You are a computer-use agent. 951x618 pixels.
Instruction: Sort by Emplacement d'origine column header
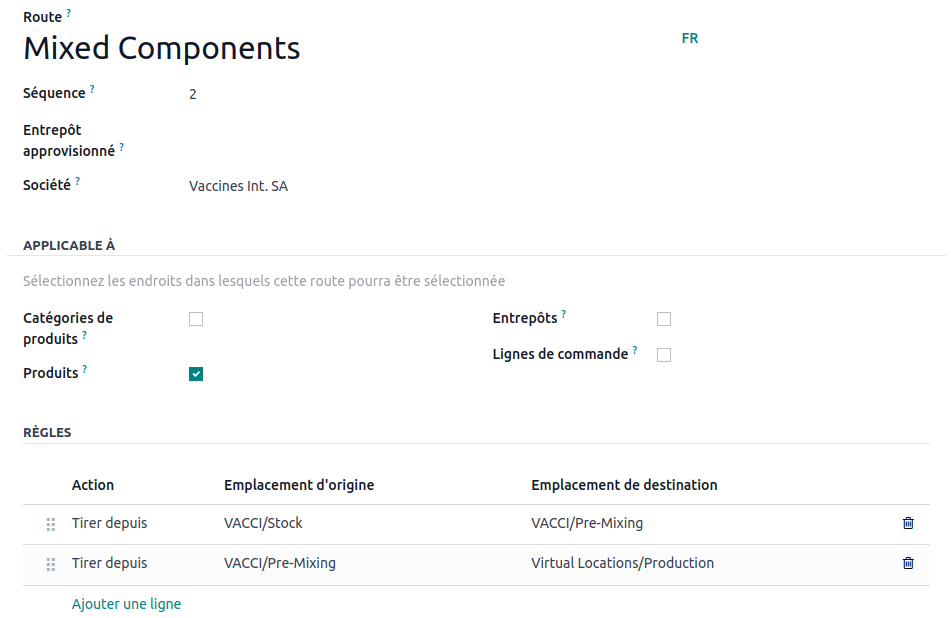click(x=299, y=485)
